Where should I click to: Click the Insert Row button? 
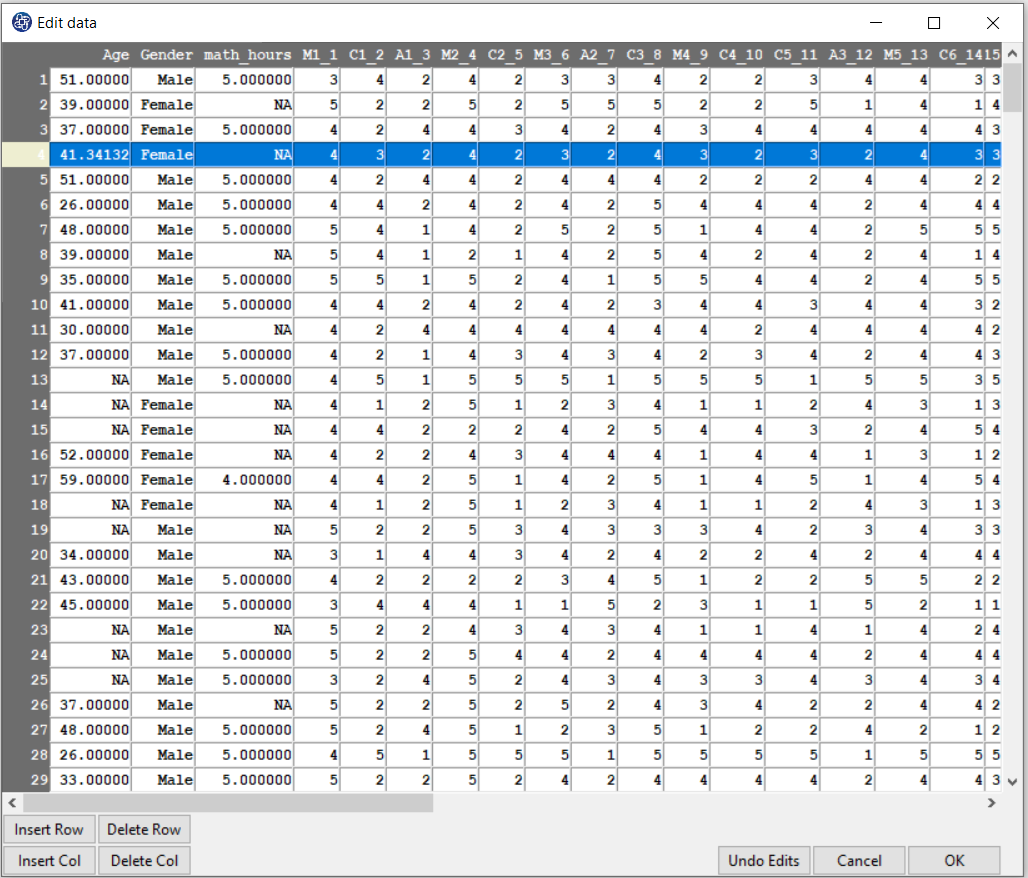pyautogui.click(x=49, y=829)
